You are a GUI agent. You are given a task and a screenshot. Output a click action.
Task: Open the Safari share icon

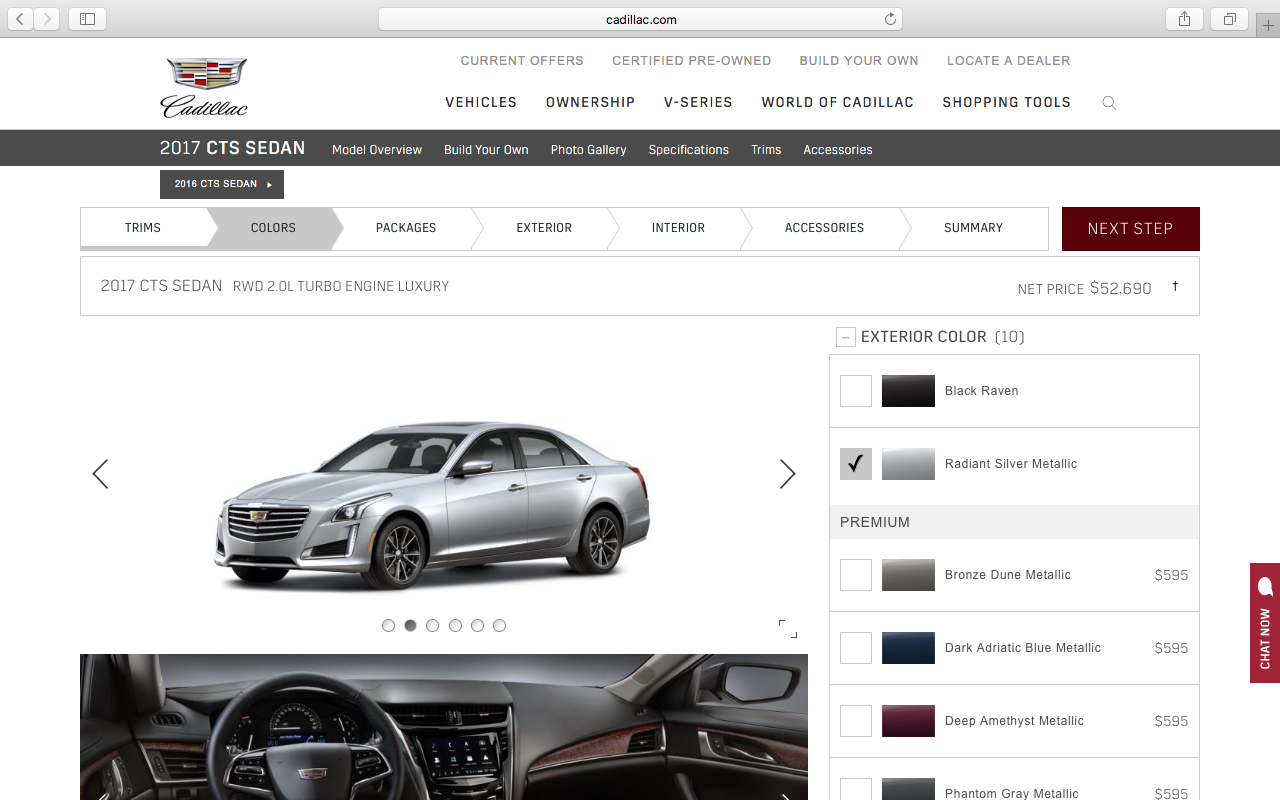[1184, 19]
